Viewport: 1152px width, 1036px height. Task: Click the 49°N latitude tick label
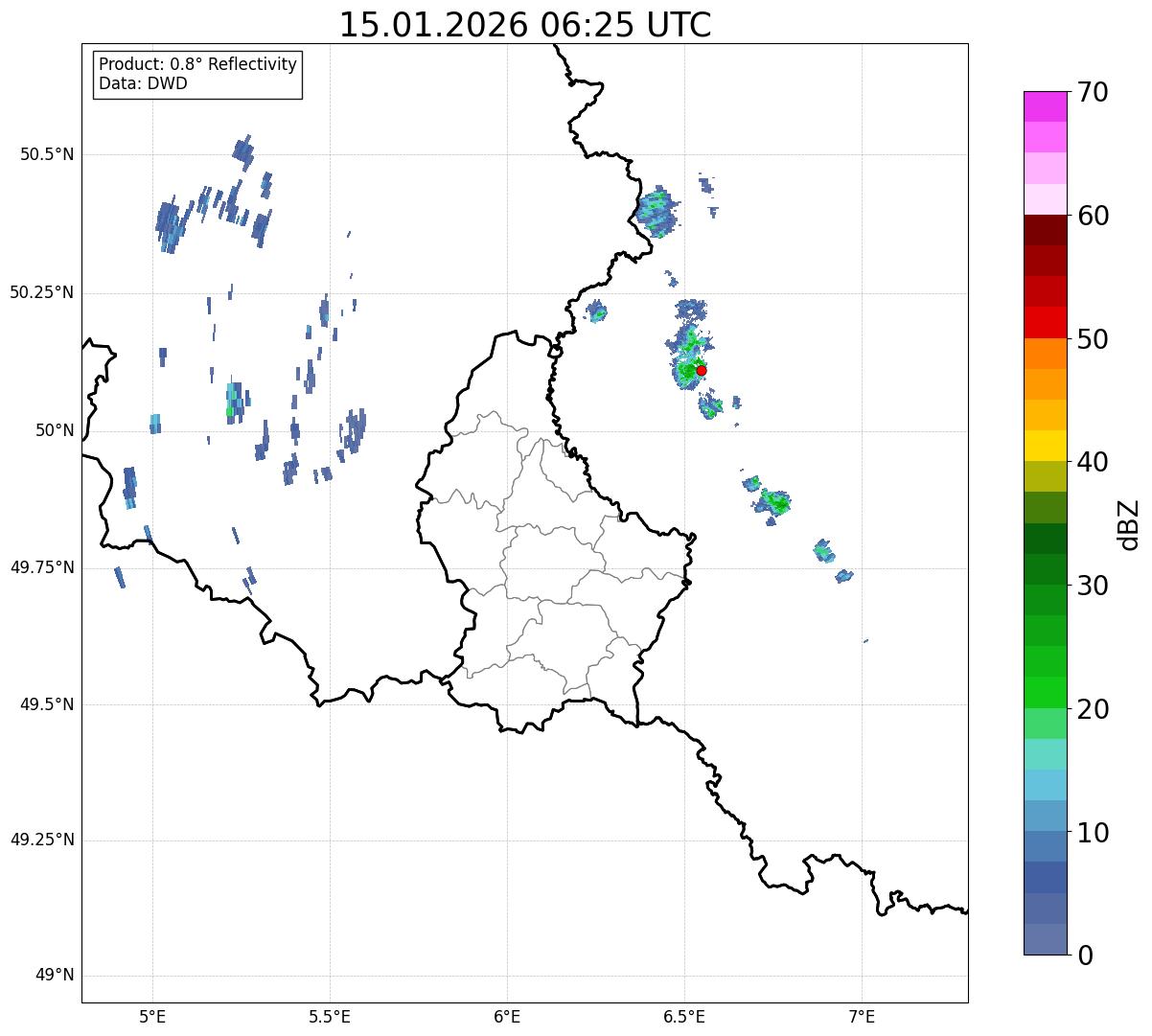[x=54, y=976]
